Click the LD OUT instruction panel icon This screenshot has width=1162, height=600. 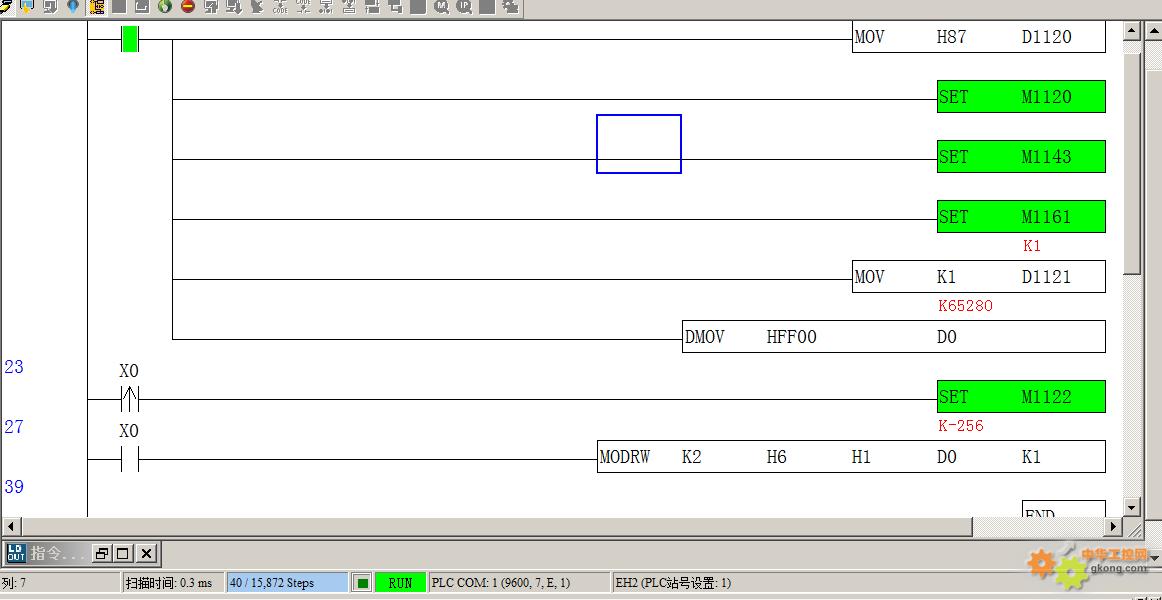click(16, 553)
